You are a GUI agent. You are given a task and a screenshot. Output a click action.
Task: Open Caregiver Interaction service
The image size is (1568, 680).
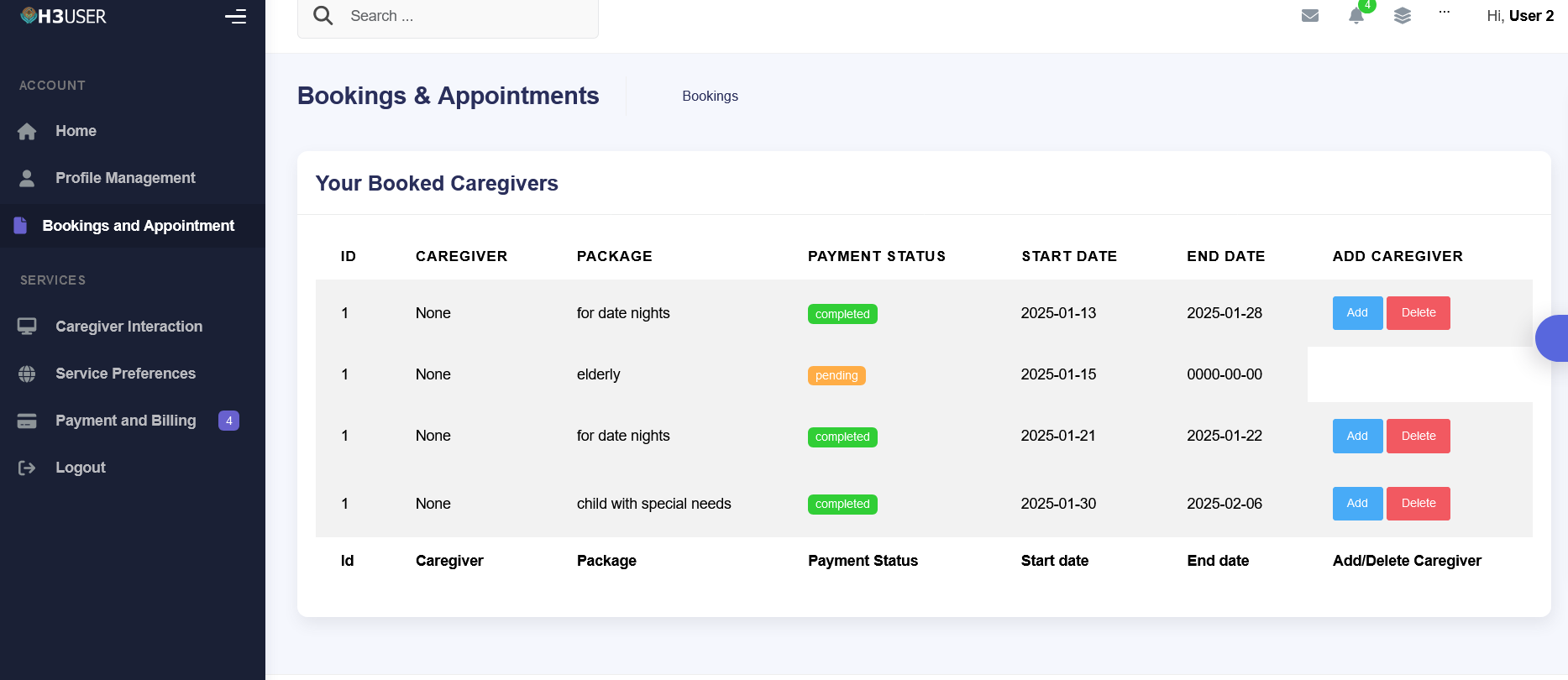coord(128,327)
